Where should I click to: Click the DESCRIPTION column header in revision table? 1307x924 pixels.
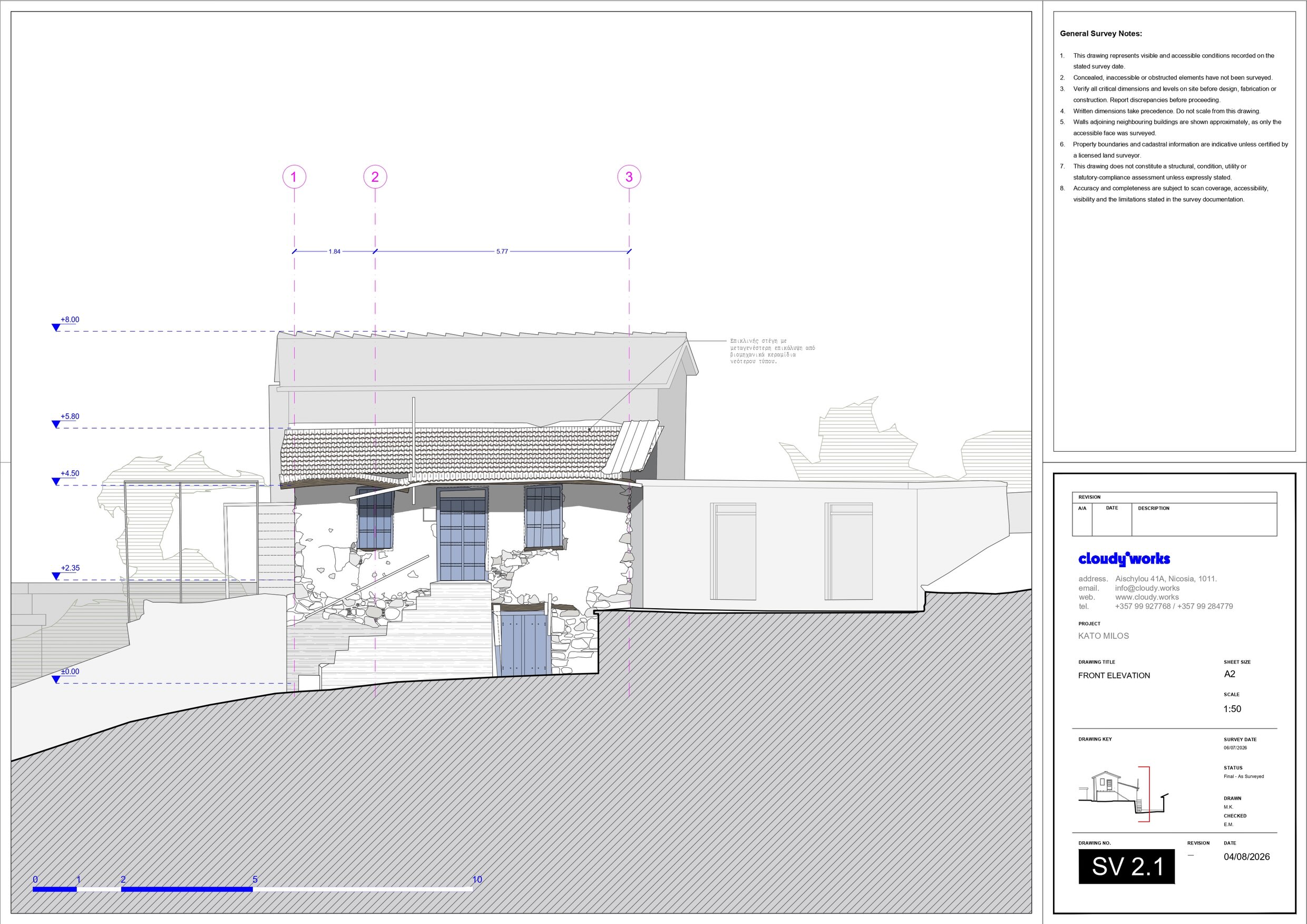point(1154,508)
